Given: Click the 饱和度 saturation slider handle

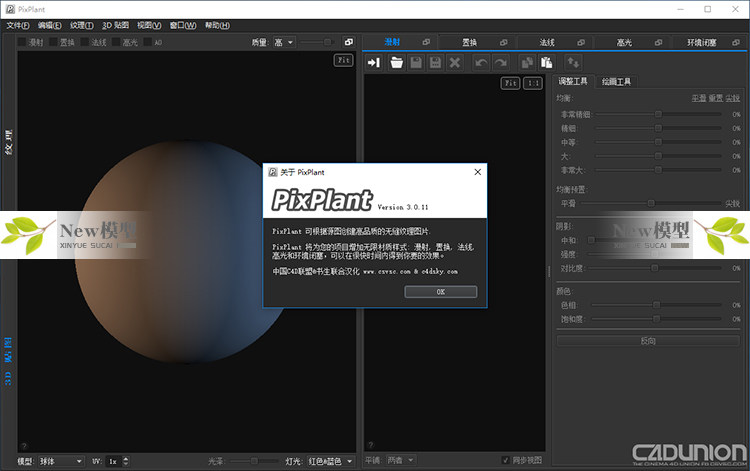Looking at the screenshot, I should point(656,319).
